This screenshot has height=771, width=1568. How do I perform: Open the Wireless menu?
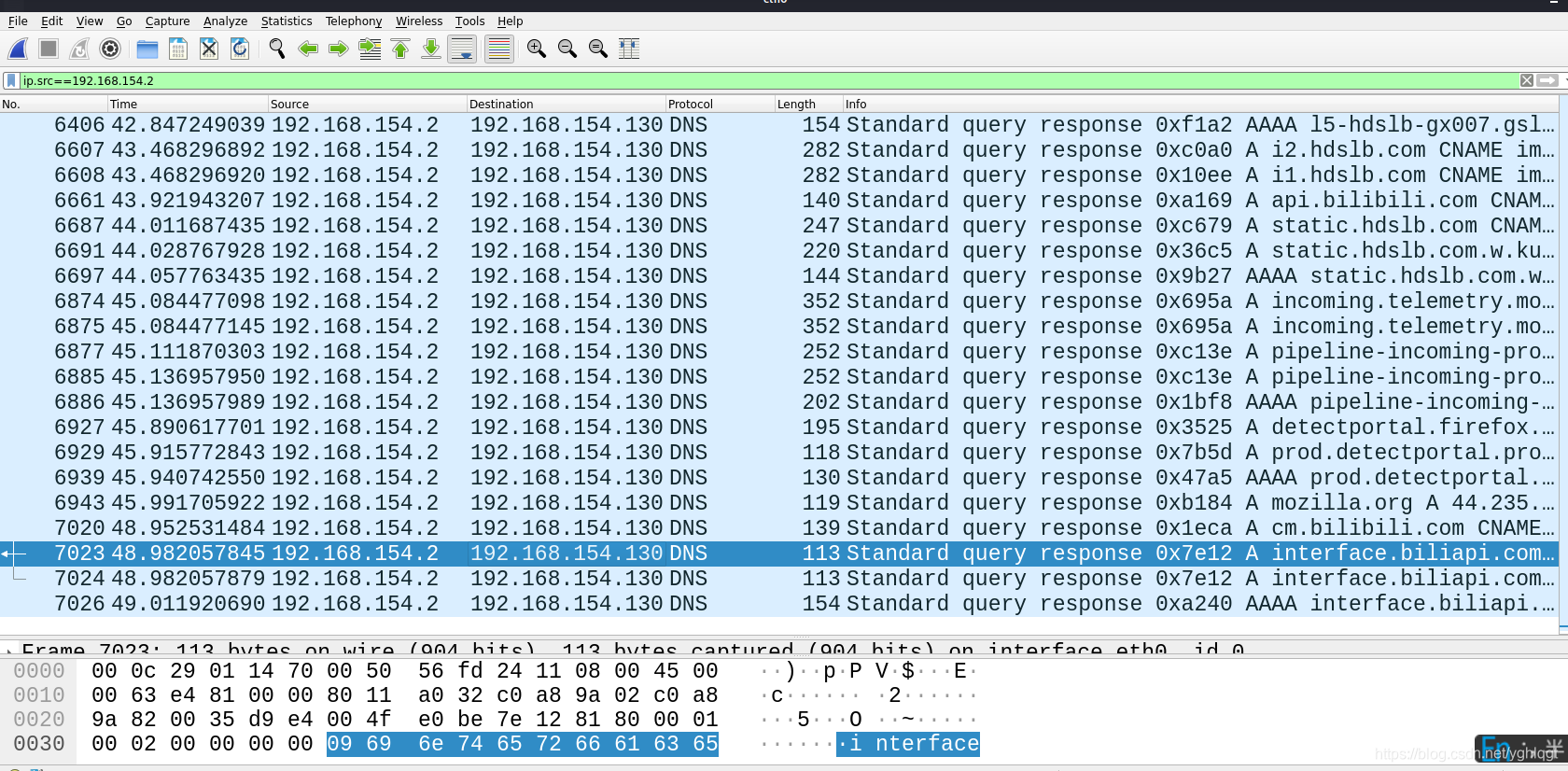[419, 21]
